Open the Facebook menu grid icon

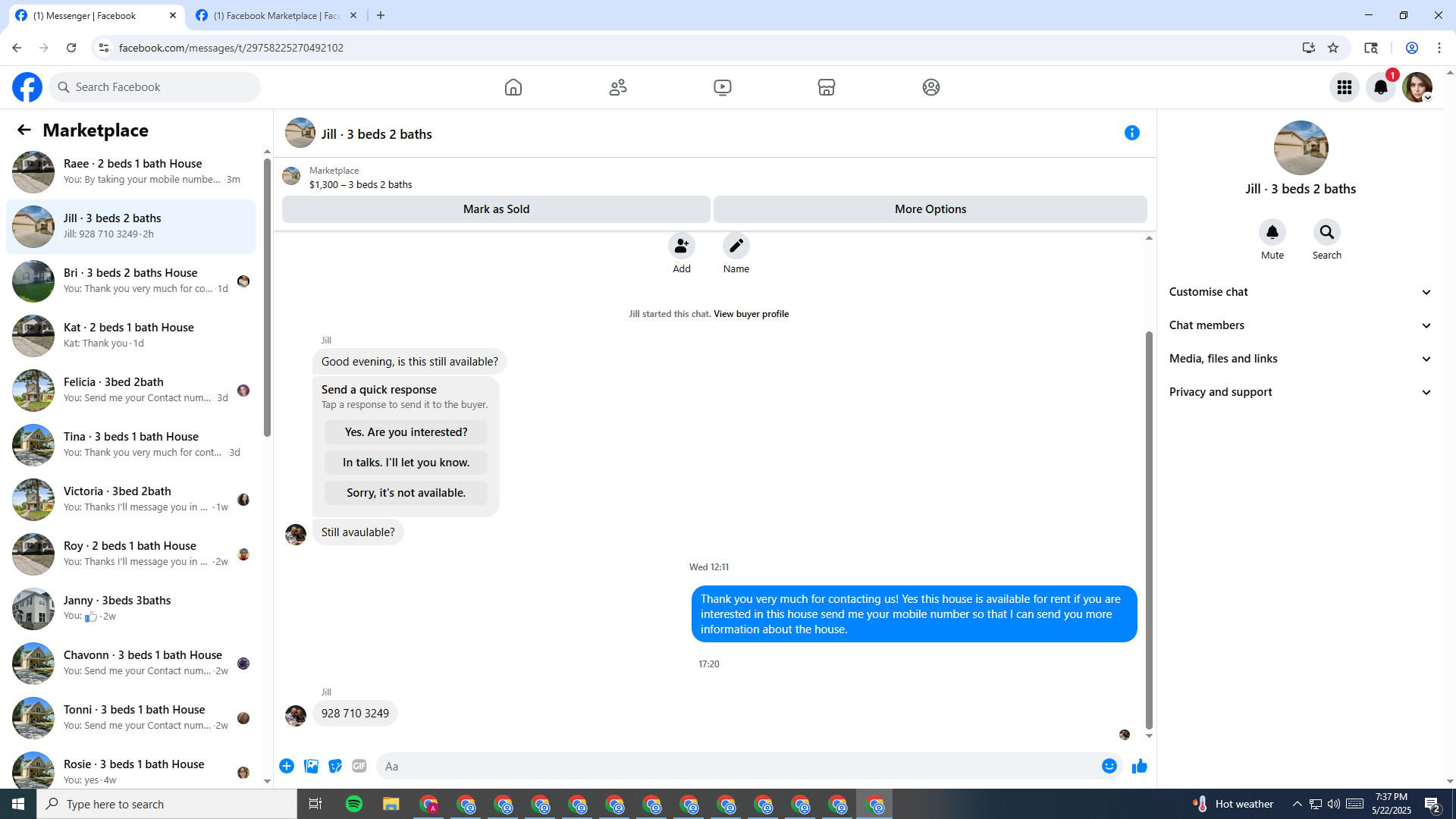click(x=1345, y=87)
